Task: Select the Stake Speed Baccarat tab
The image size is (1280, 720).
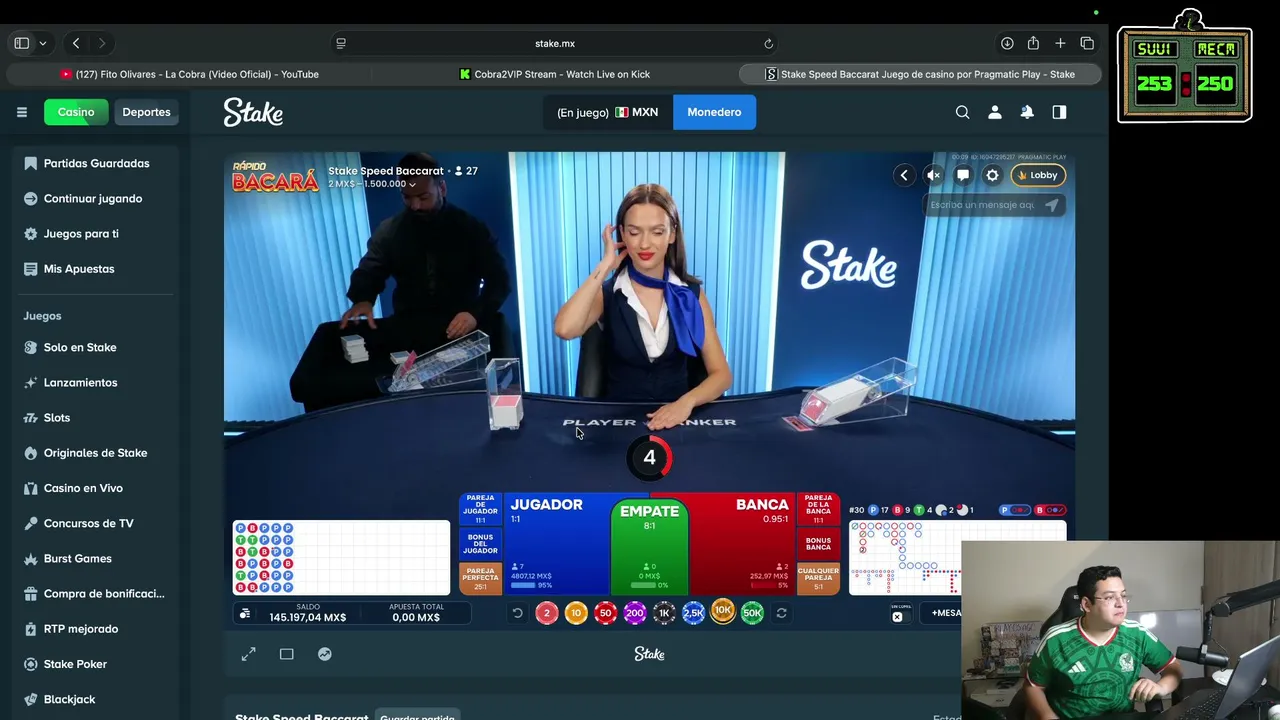Action: click(920, 74)
